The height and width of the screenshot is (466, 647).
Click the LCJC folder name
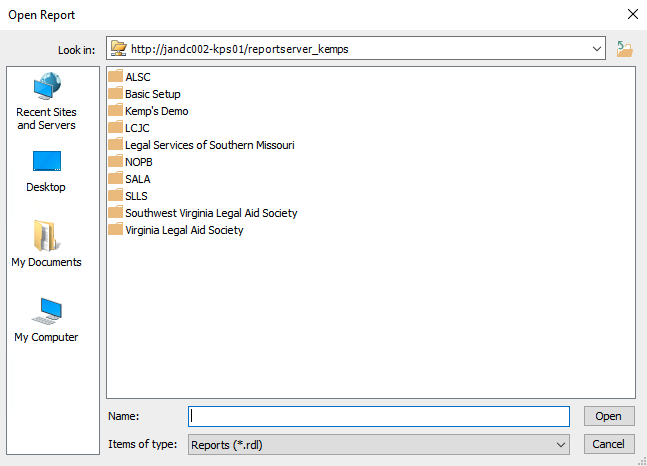click(x=137, y=128)
